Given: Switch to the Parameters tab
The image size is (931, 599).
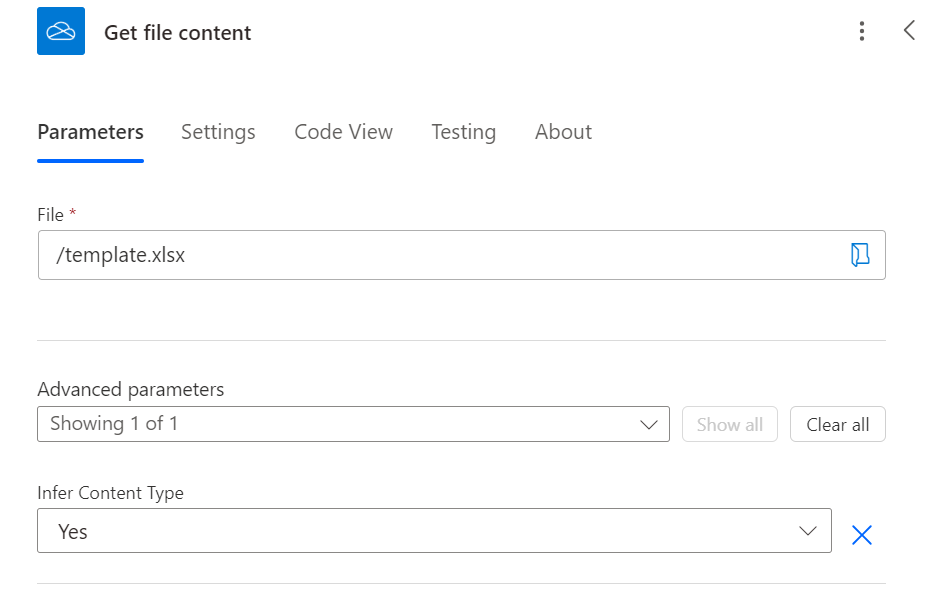Looking at the screenshot, I should [90, 132].
